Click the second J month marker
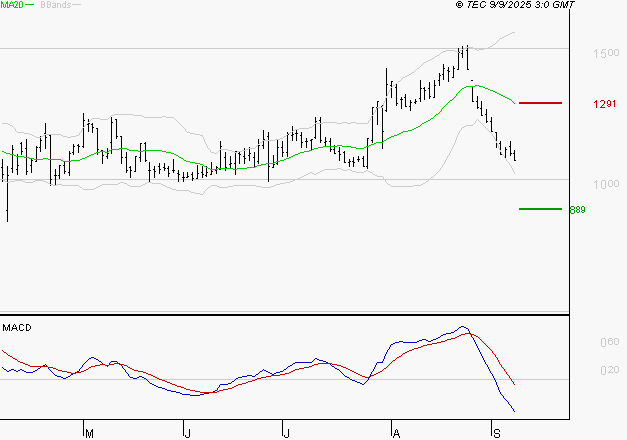Viewport: 627px width, 440px height. point(286,434)
